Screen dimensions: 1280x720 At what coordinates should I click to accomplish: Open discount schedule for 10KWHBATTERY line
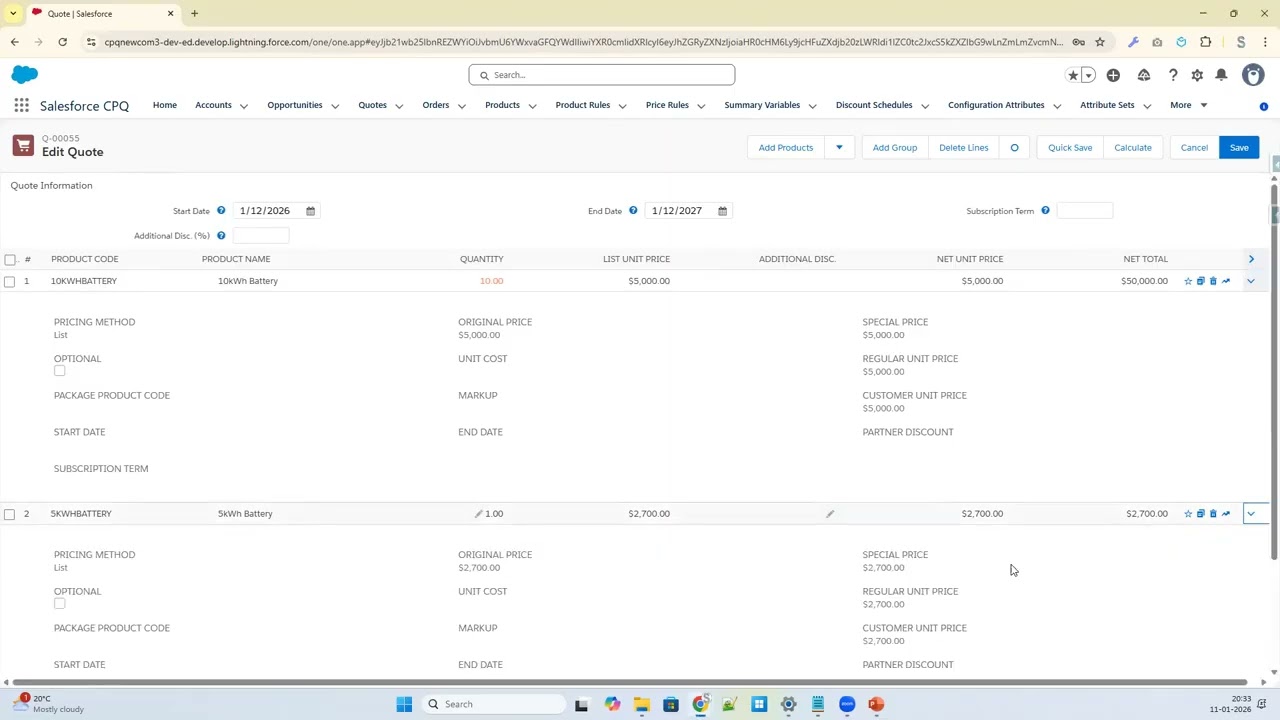pos(1226,281)
